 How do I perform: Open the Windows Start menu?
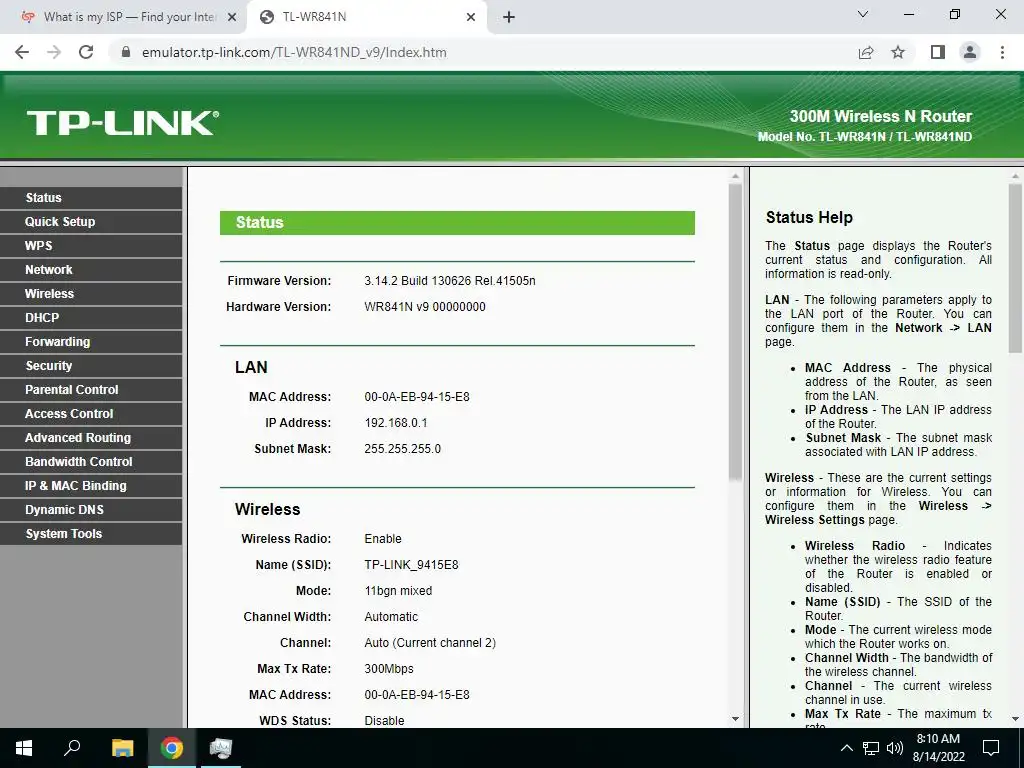[24, 748]
